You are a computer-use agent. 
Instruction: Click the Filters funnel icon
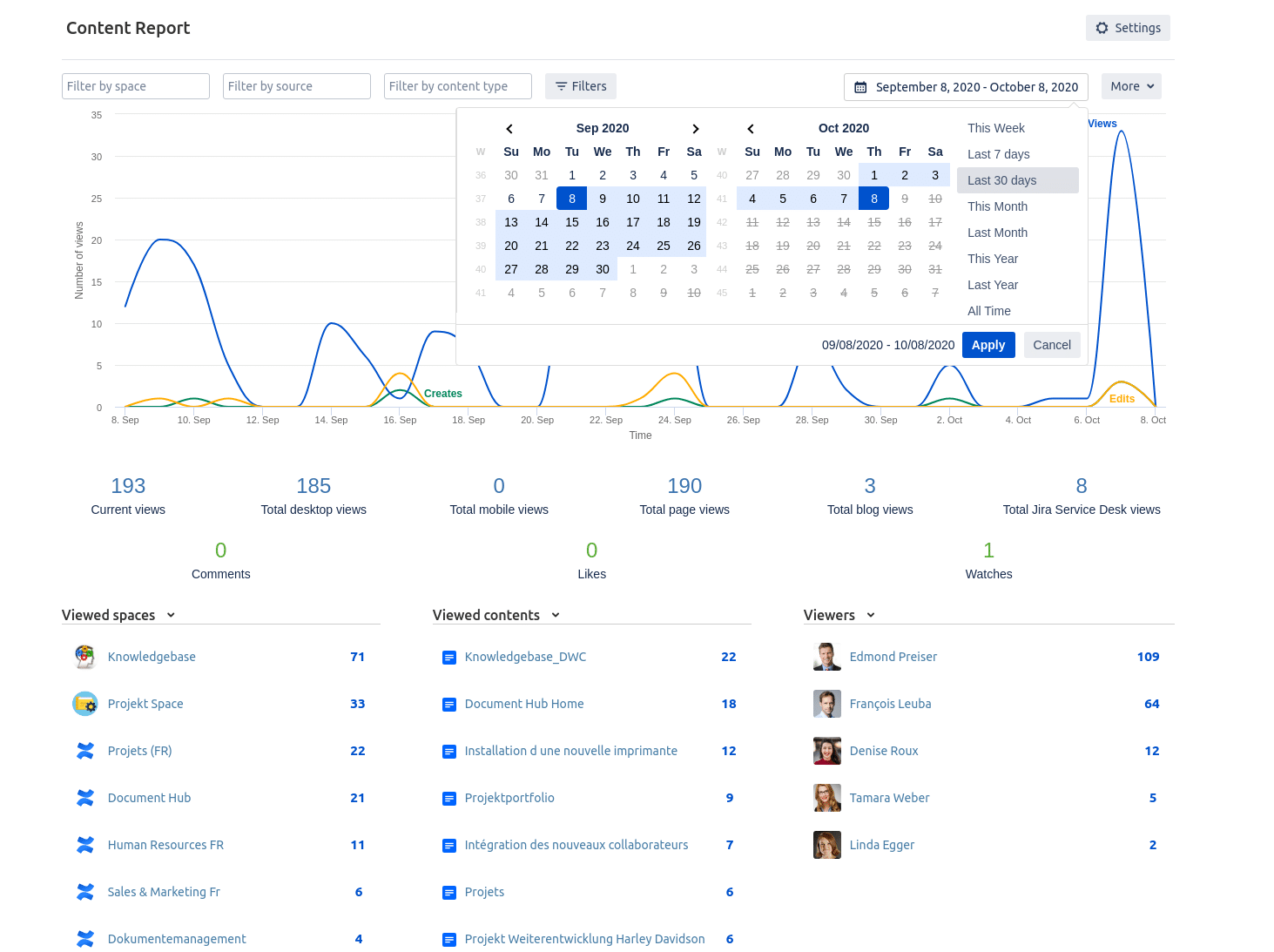562,86
